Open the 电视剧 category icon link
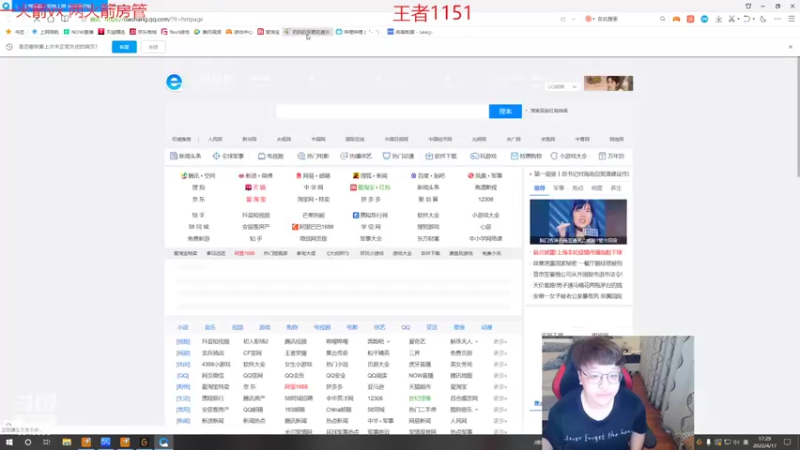 pos(270,156)
